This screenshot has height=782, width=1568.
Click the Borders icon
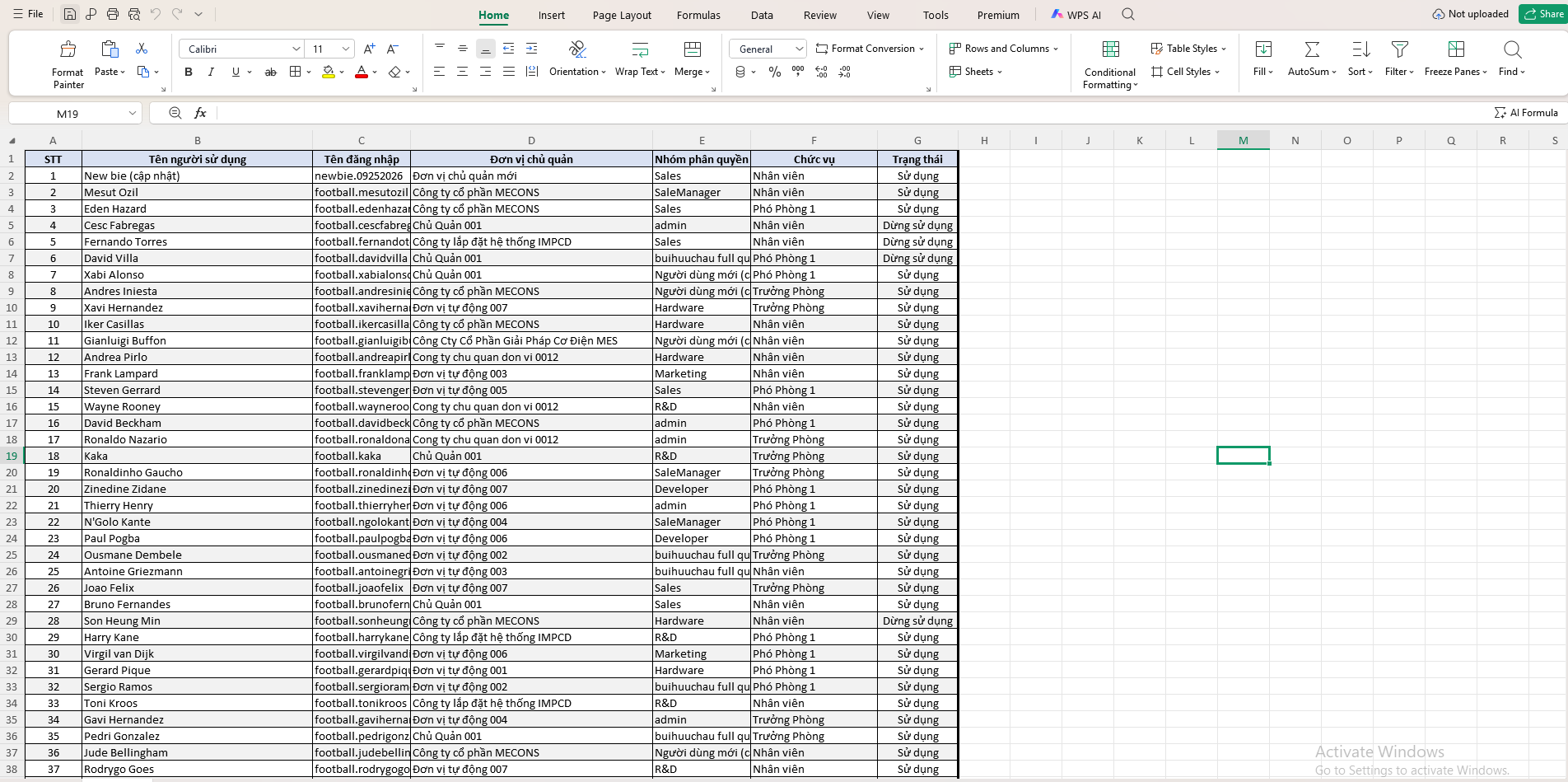(x=296, y=72)
